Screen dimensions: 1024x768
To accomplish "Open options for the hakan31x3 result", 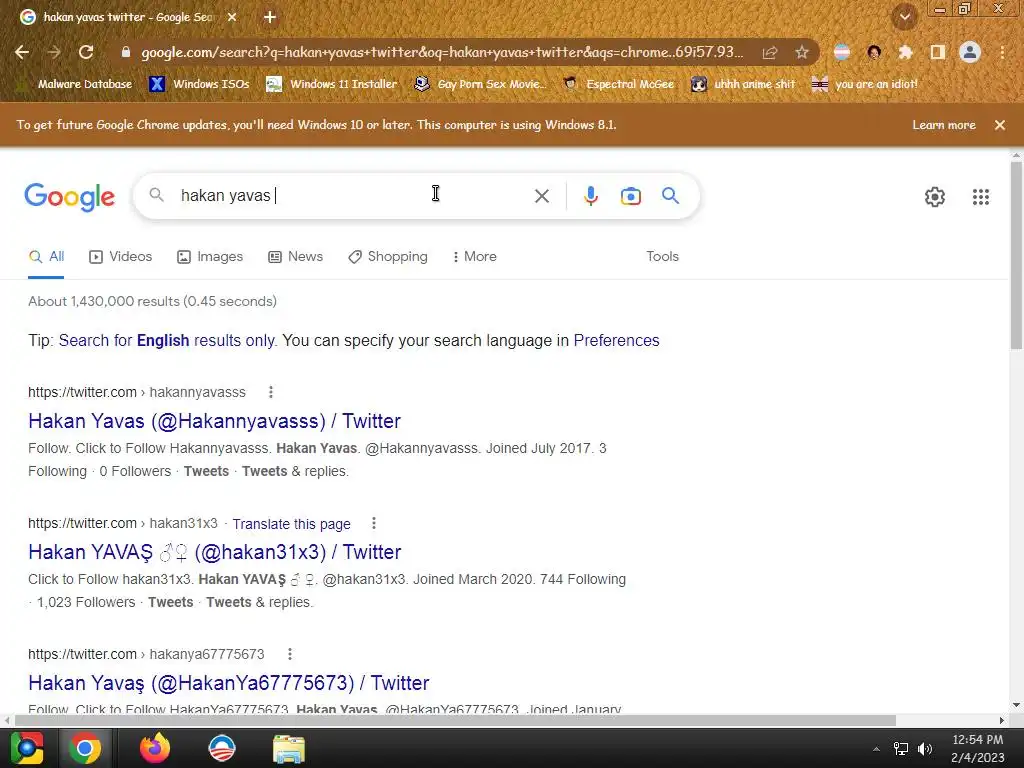I will 374,523.
